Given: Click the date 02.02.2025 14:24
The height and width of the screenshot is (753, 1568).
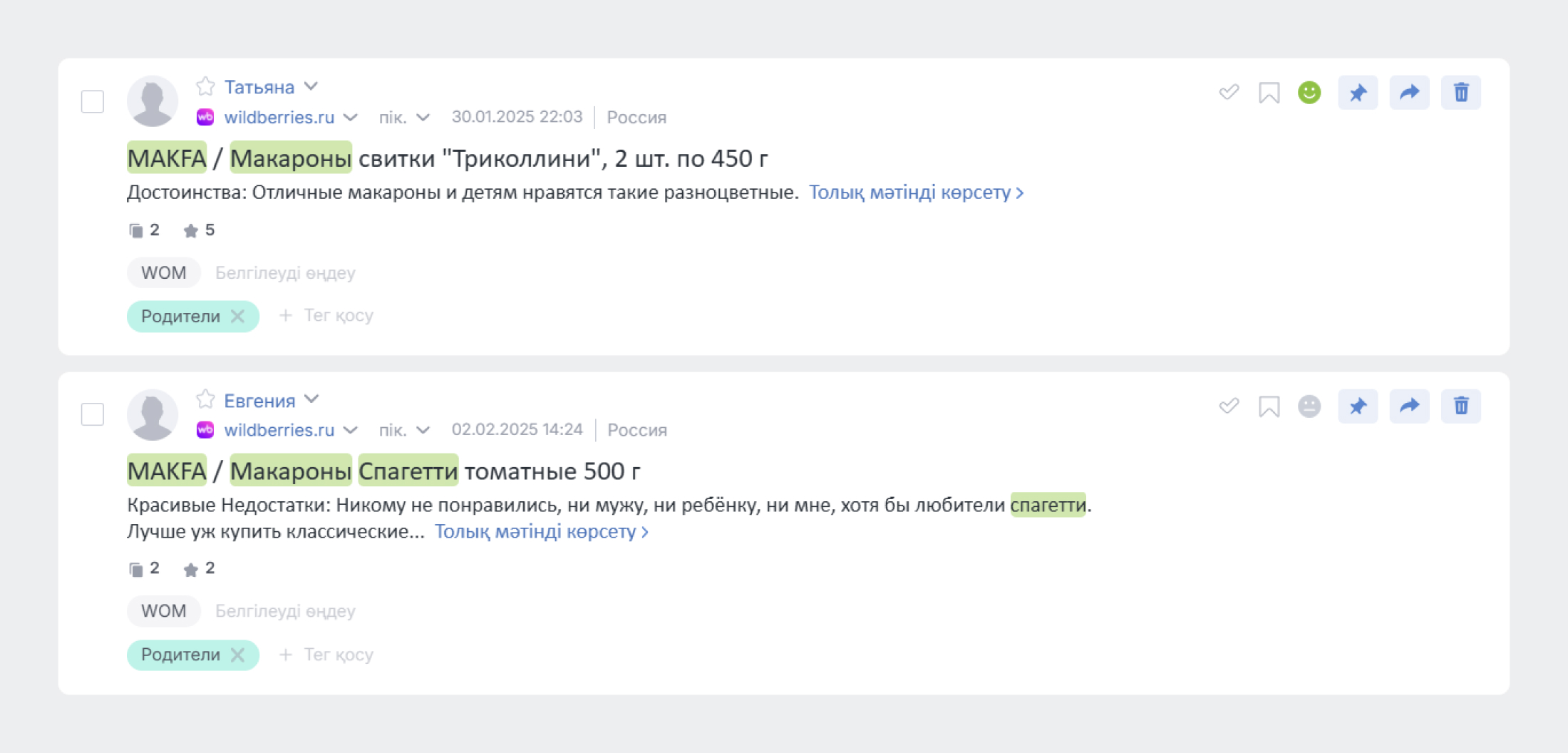Looking at the screenshot, I should pyautogui.click(x=517, y=429).
